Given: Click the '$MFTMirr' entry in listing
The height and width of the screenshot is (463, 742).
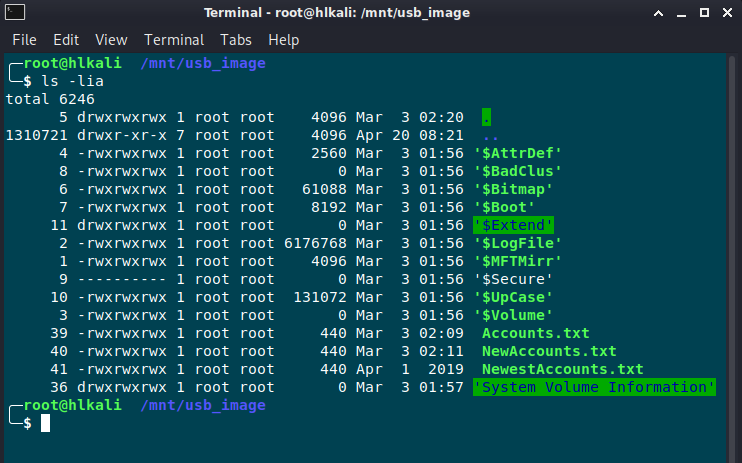Looking at the screenshot, I should click(517, 261).
